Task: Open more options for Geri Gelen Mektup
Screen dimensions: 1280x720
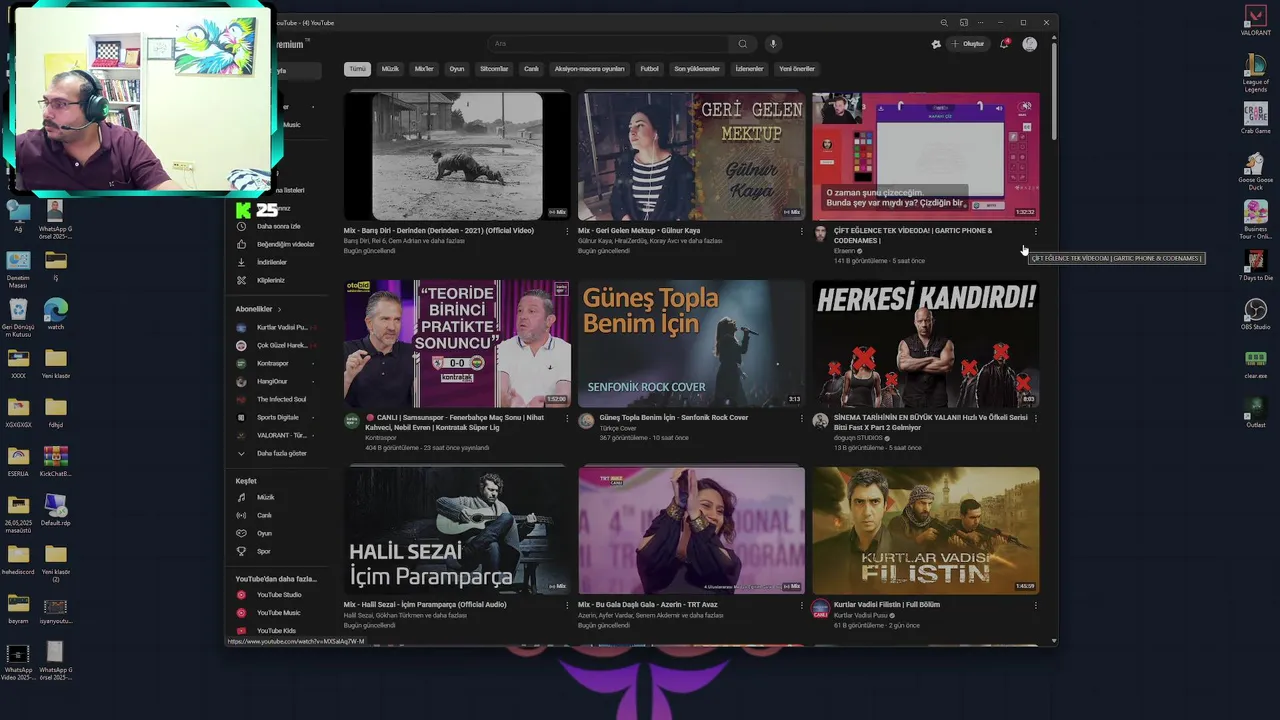Action: tap(801, 231)
